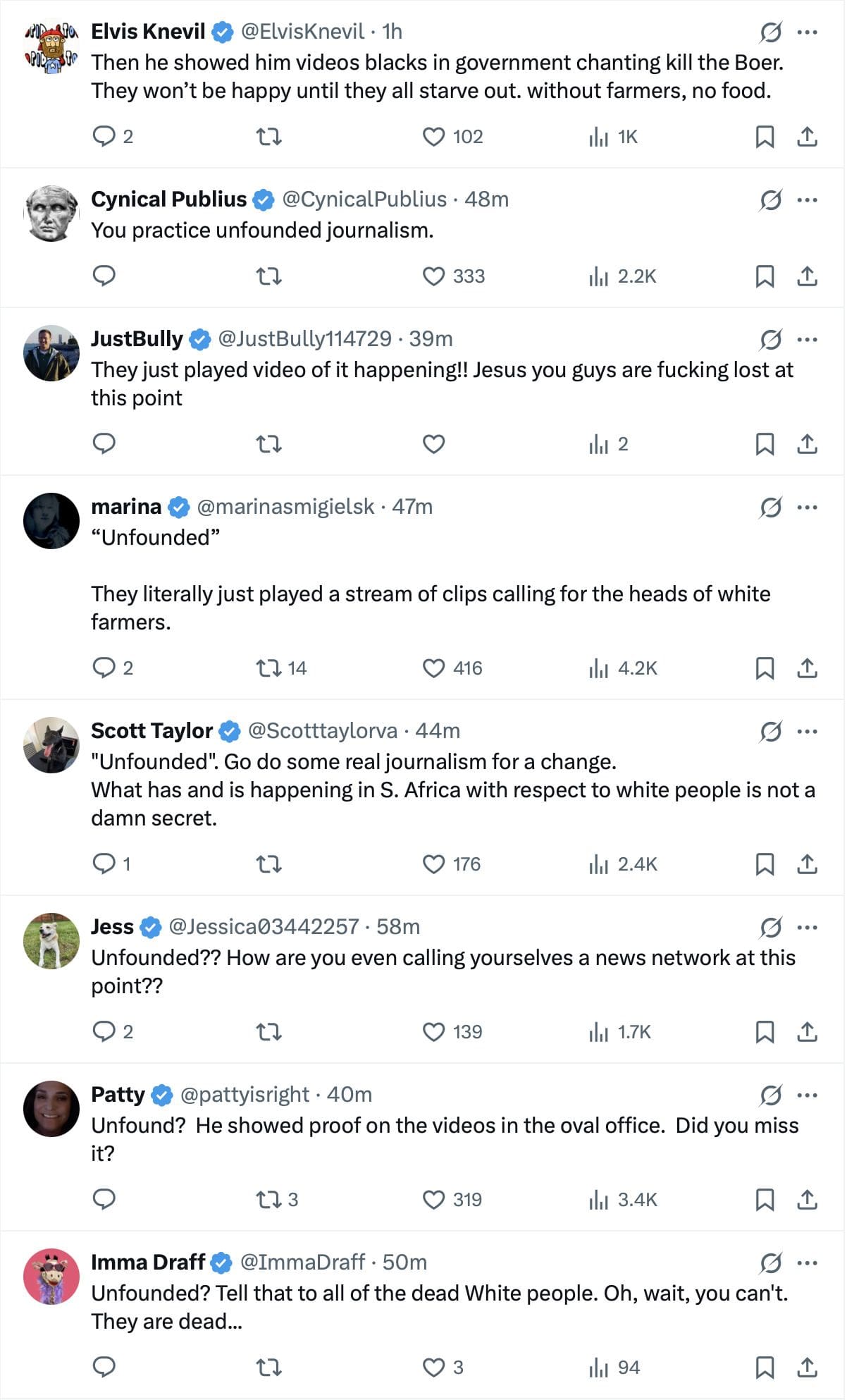Image resolution: width=847 pixels, height=1400 pixels.
Task: Open more options menu on Jess's tweet
Action: (807, 928)
